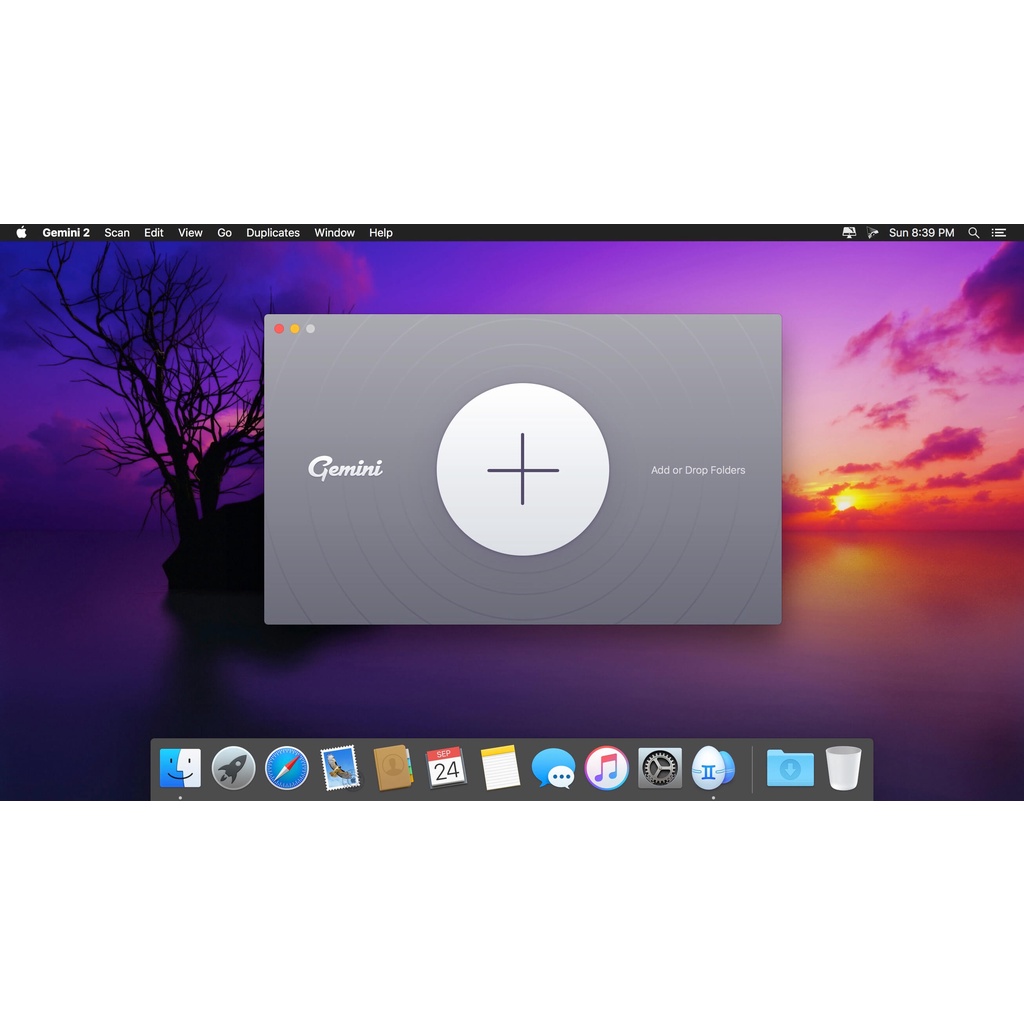Open Notes app from the dock
This screenshot has height=1024, width=1024.
point(500,768)
